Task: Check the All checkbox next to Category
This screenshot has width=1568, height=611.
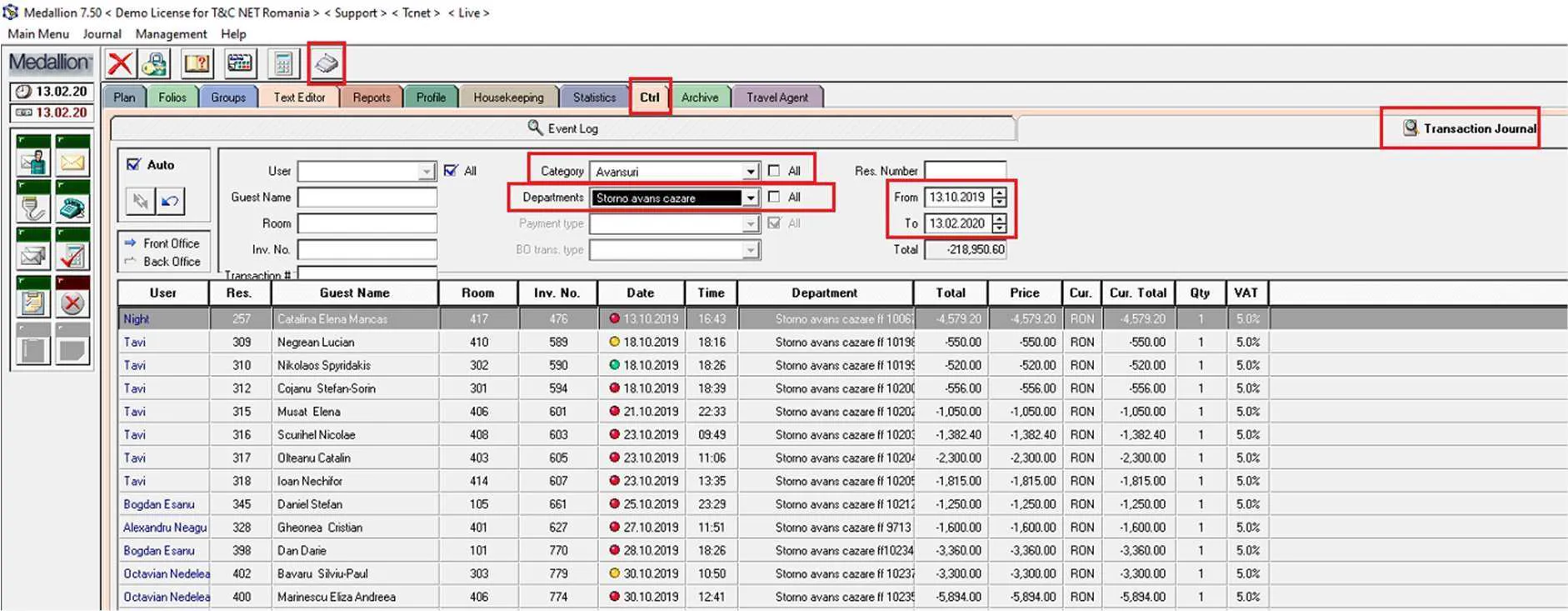Action: [x=774, y=171]
